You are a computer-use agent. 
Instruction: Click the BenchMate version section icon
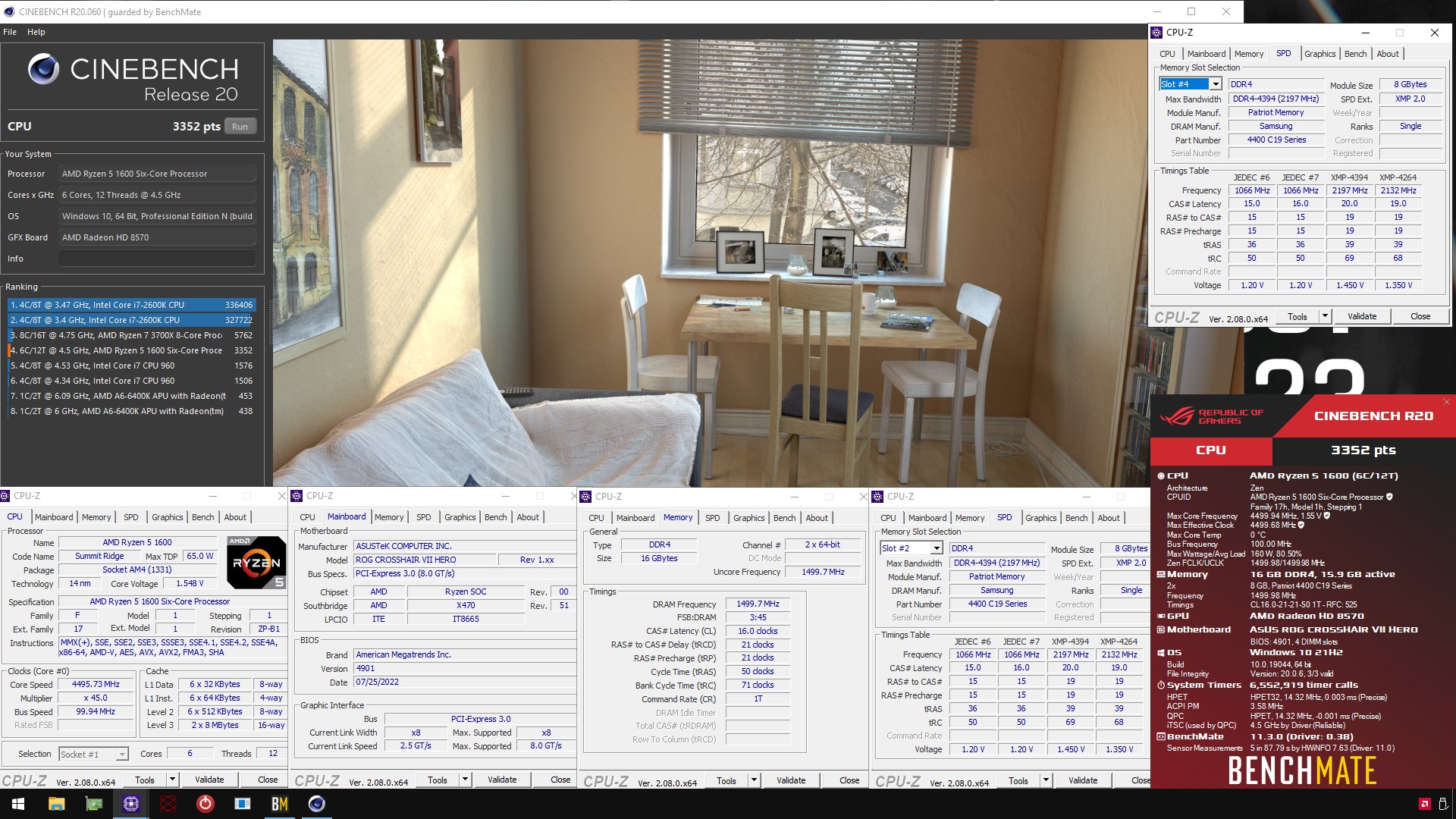pyautogui.click(x=1160, y=737)
